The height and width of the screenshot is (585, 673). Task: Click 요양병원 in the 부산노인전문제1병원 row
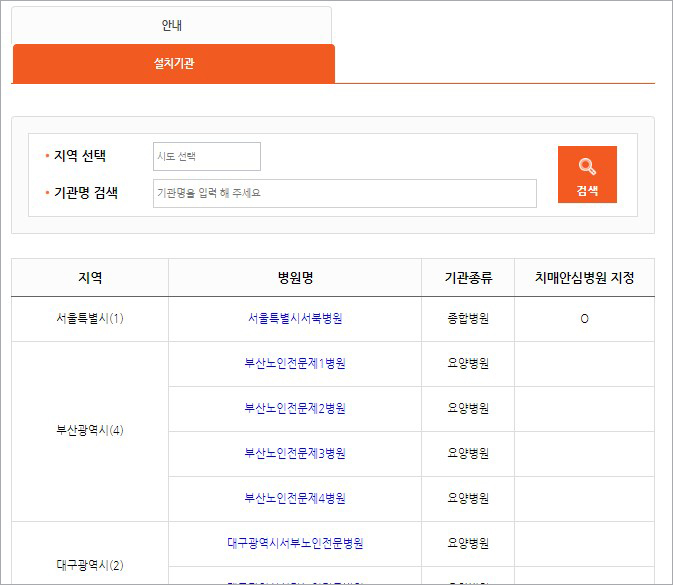pyautogui.click(x=468, y=364)
